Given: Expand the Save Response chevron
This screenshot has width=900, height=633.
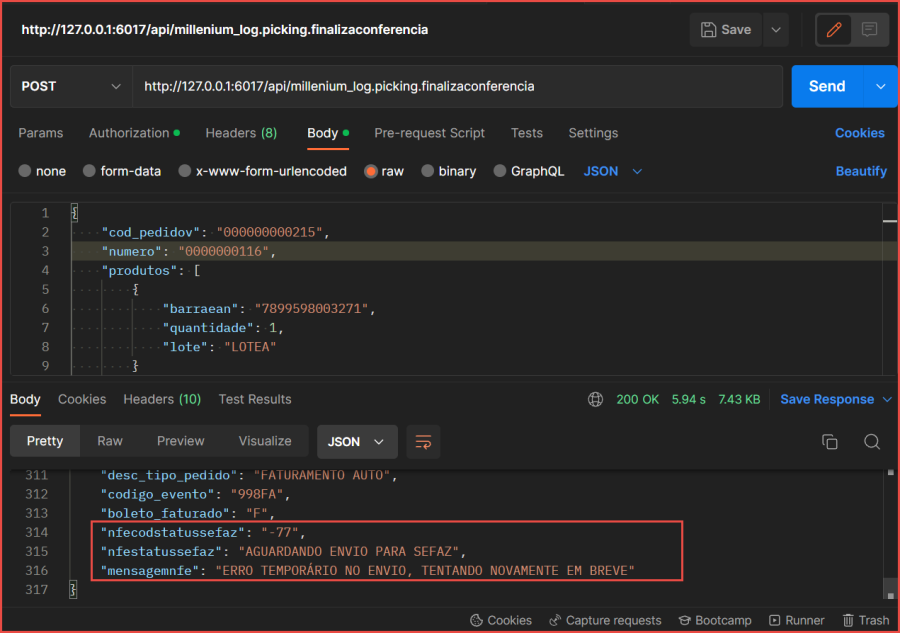Looking at the screenshot, I should 887,399.
